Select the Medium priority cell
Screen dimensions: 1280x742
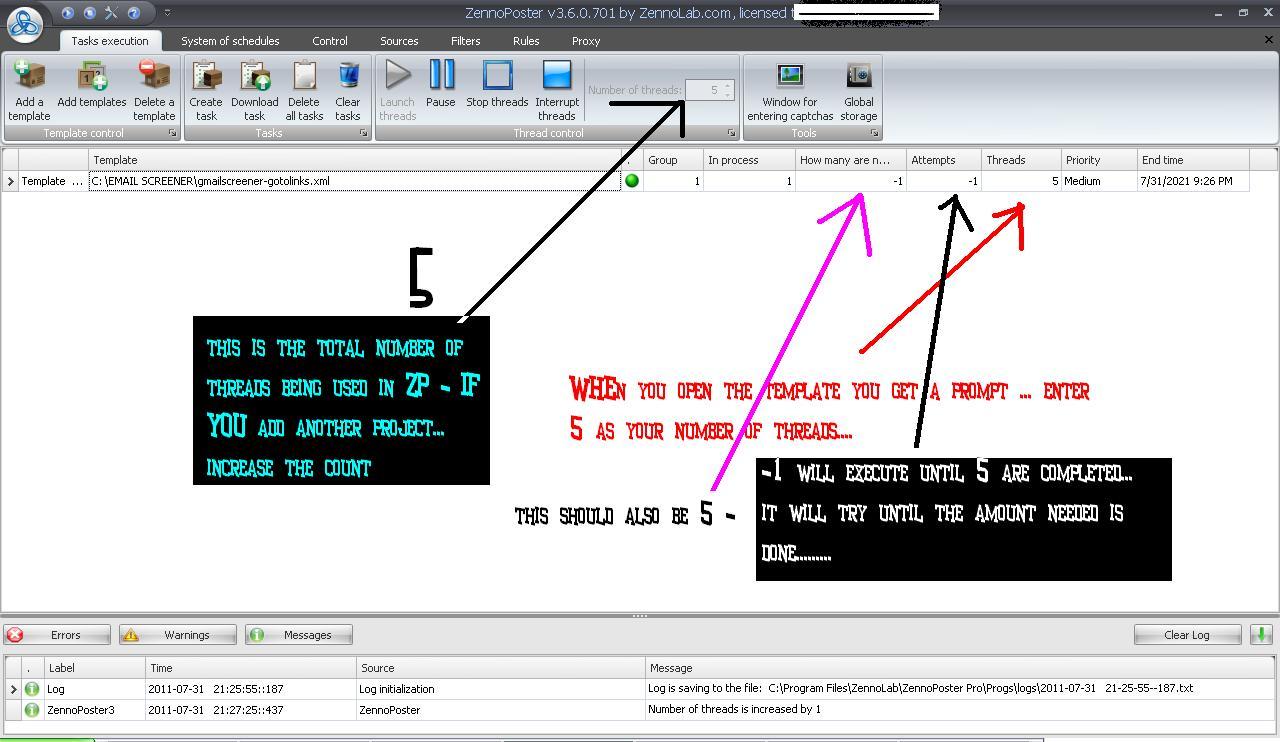point(1099,181)
